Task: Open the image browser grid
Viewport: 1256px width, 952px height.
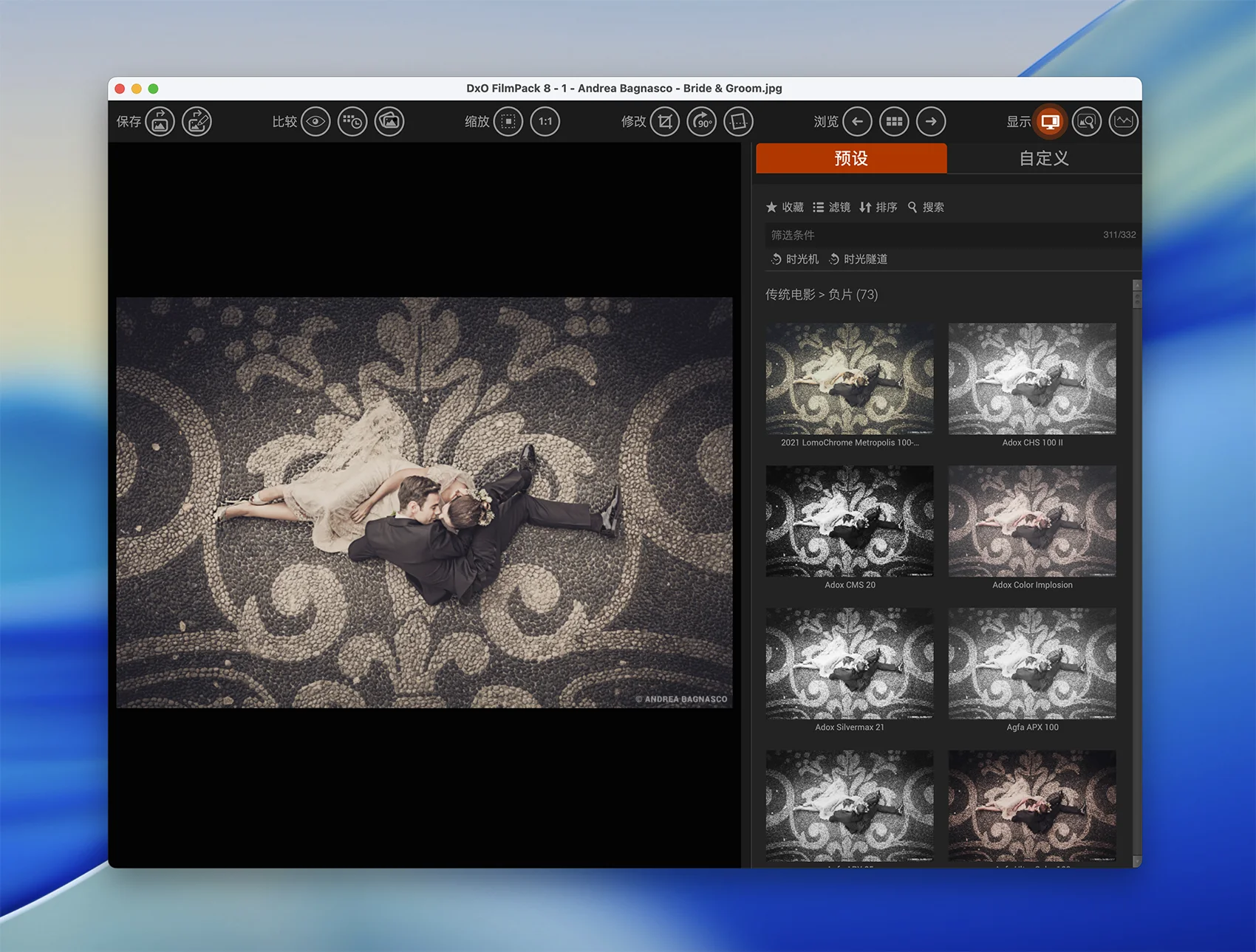Action: [x=894, y=122]
